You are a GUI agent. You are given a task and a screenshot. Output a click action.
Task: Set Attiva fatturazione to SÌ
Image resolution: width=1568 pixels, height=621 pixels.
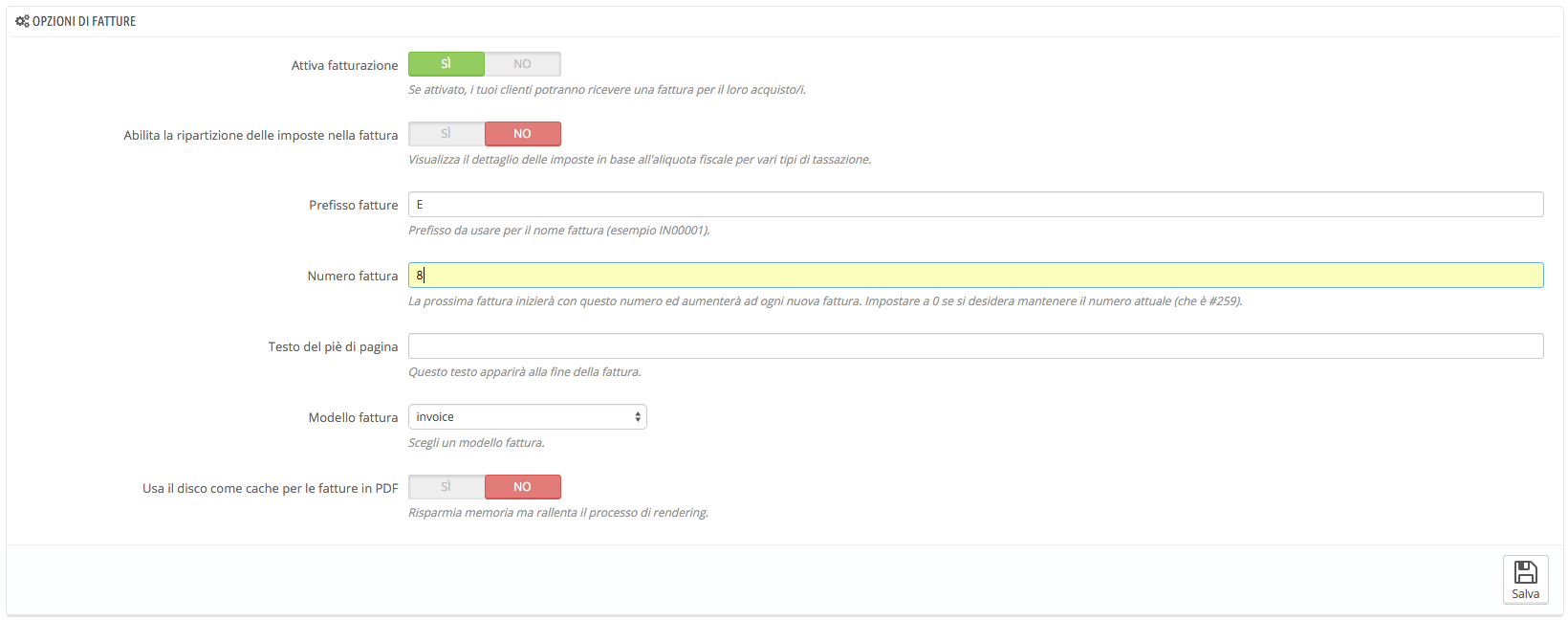(x=446, y=64)
